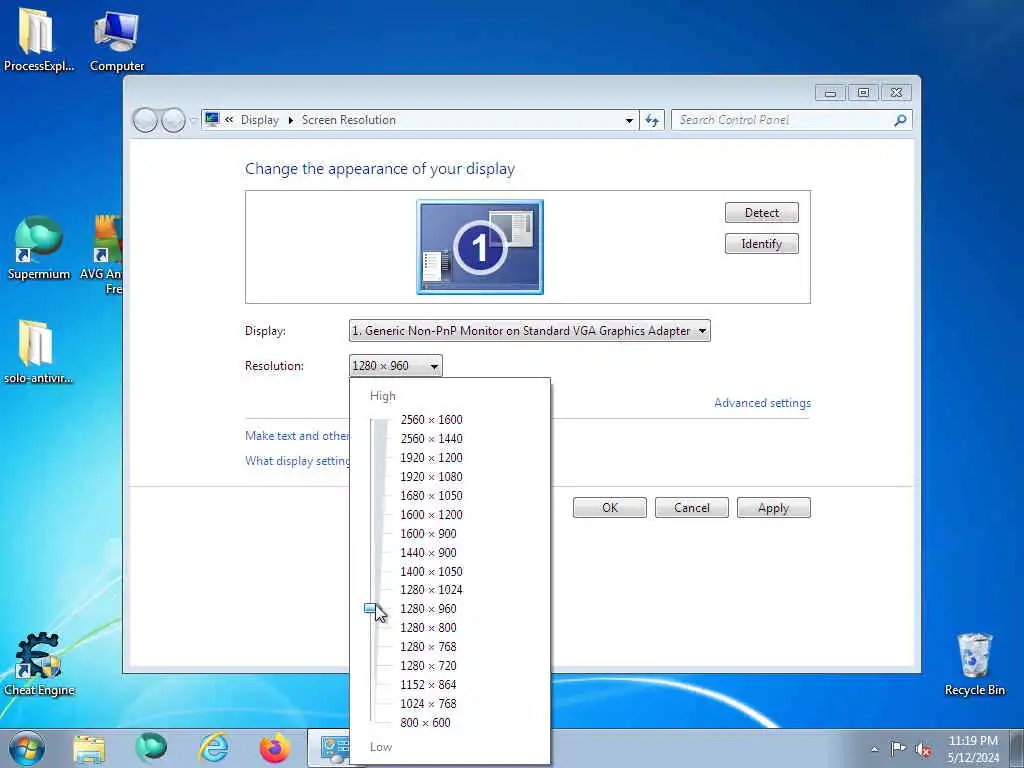Collapse the Resolution dropdown
Screen dimensions: 1024x768
(395, 366)
